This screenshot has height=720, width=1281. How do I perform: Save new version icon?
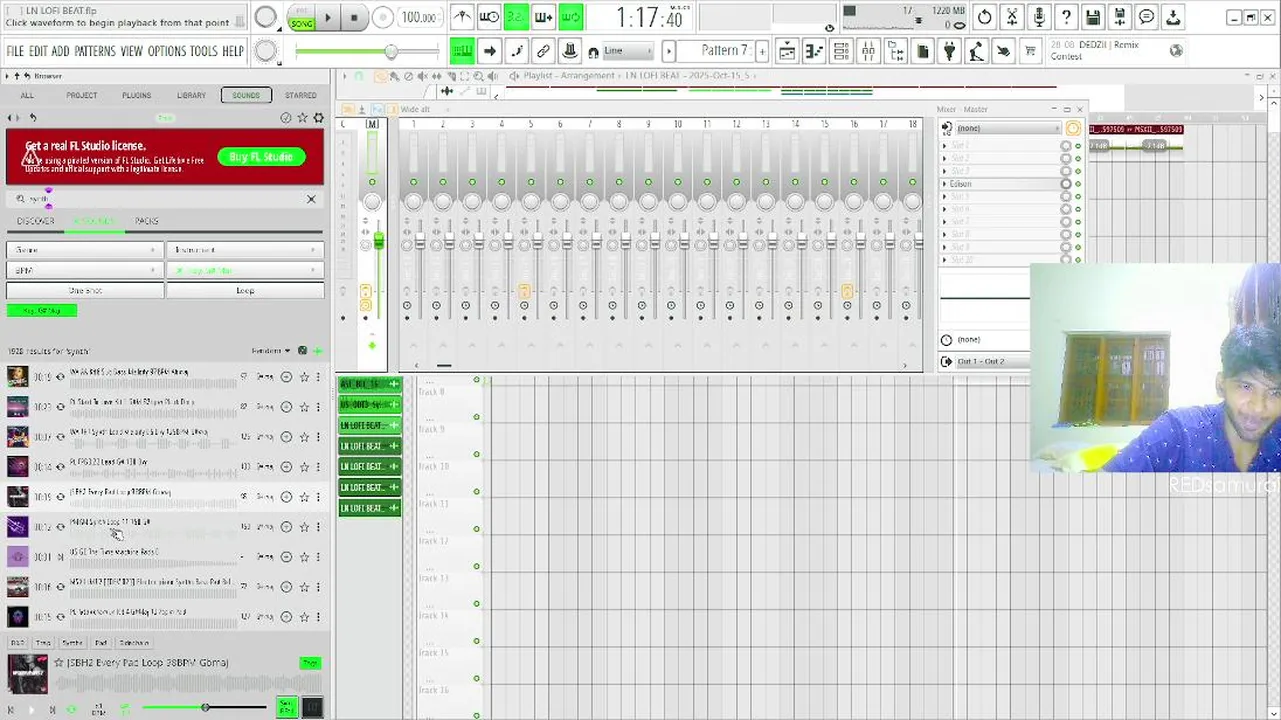pyautogui.click(x=1120, y=17)
